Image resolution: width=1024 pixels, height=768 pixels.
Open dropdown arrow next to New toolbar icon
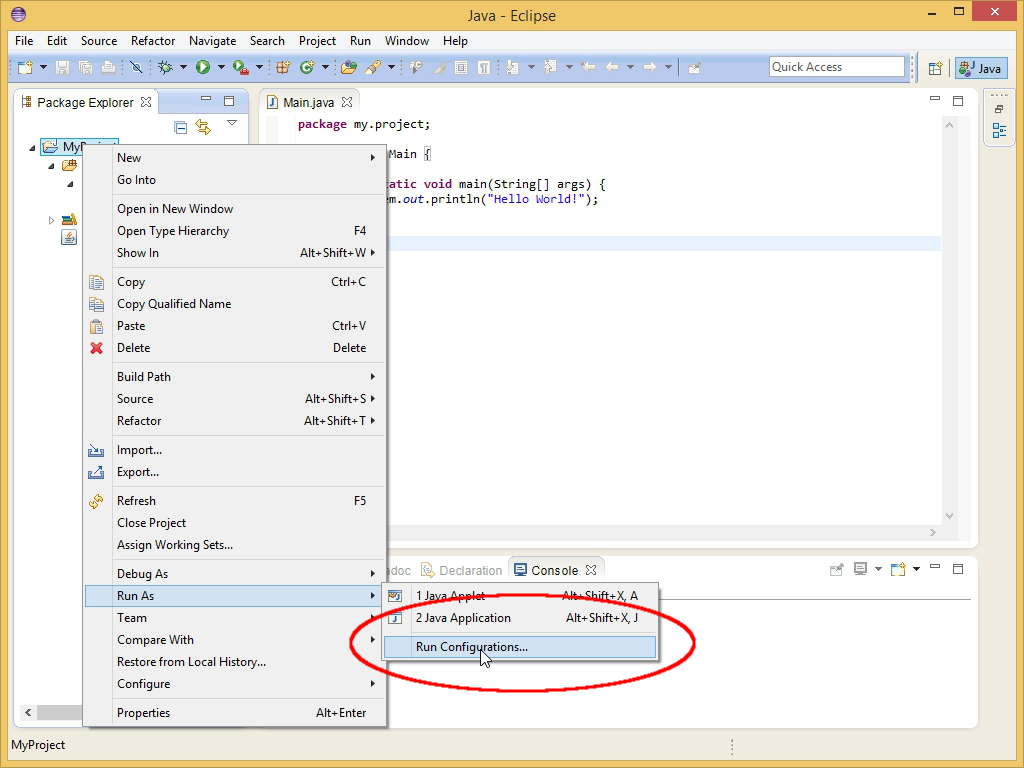point(43,67)
